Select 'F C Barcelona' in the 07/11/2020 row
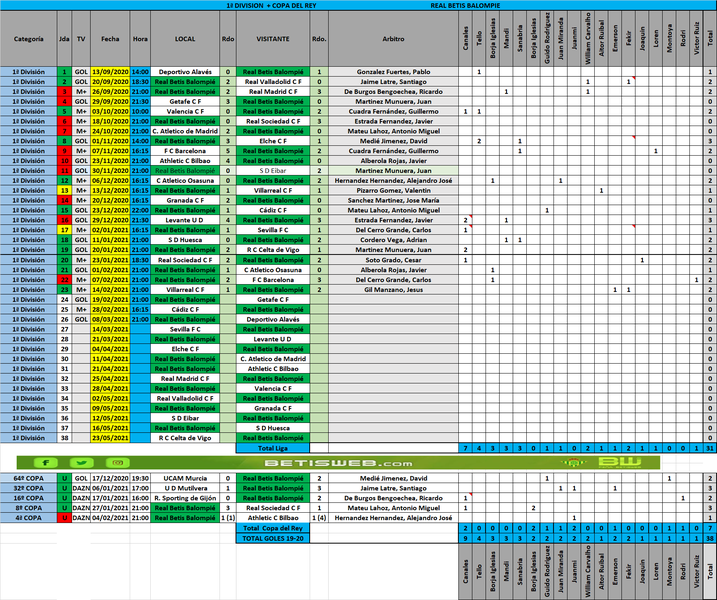 (185, 151)
